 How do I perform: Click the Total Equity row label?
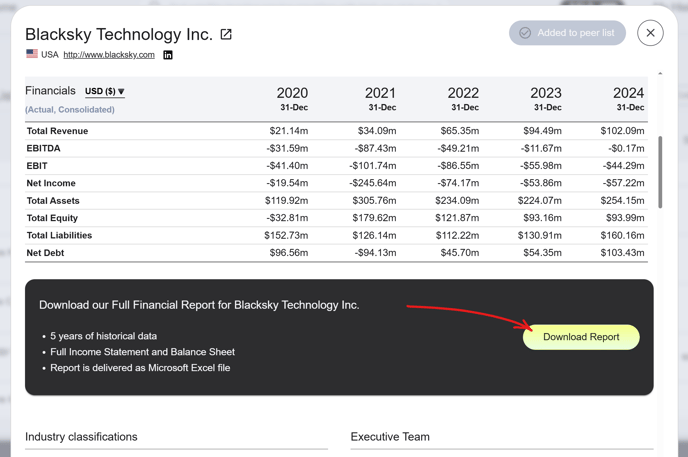coord(52,218)
